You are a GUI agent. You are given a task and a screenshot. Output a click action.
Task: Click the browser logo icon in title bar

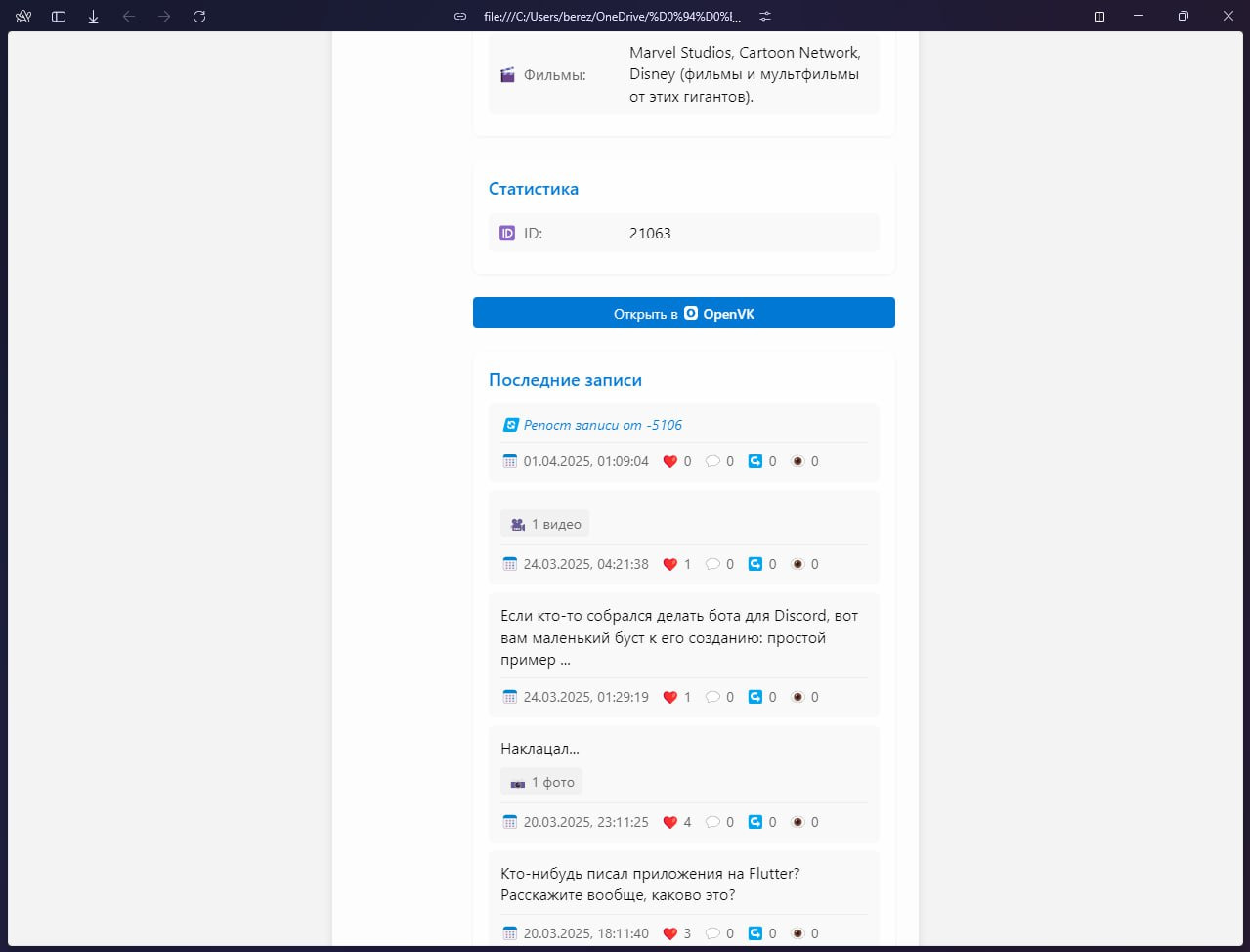pyautogui.click(x=23, y=17)
